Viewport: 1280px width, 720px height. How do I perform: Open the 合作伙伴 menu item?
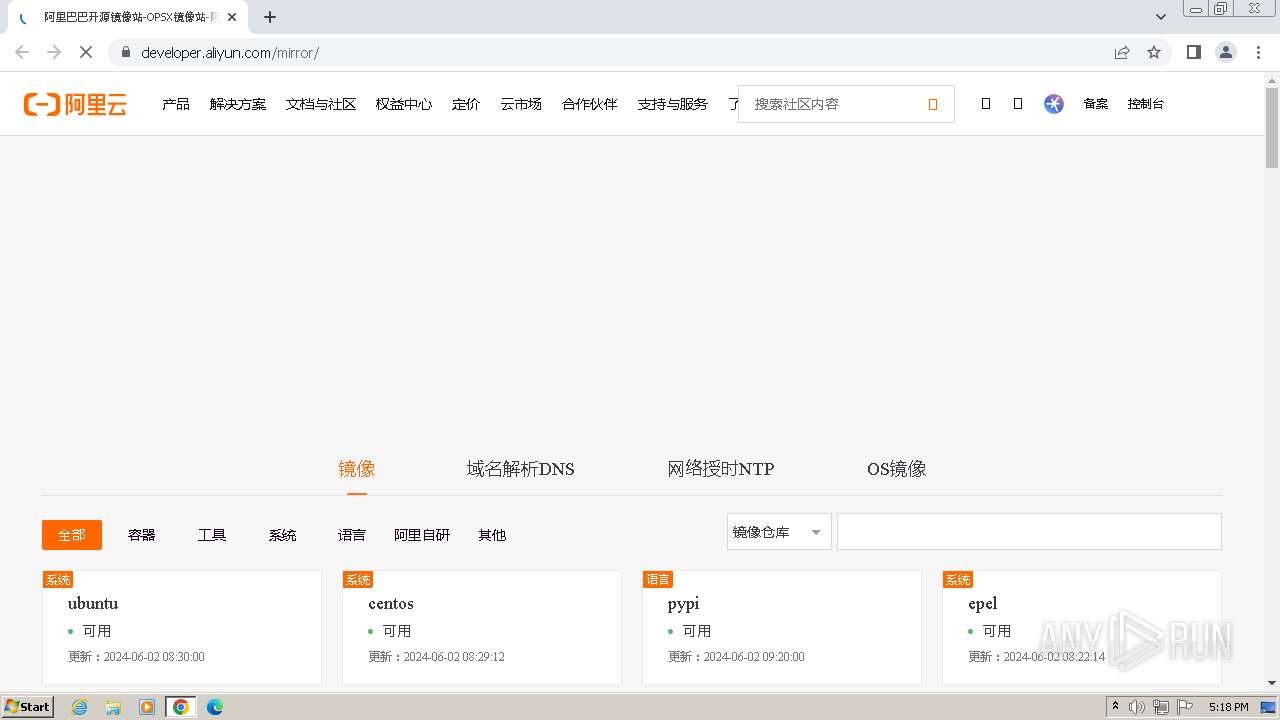coord(590,104)
